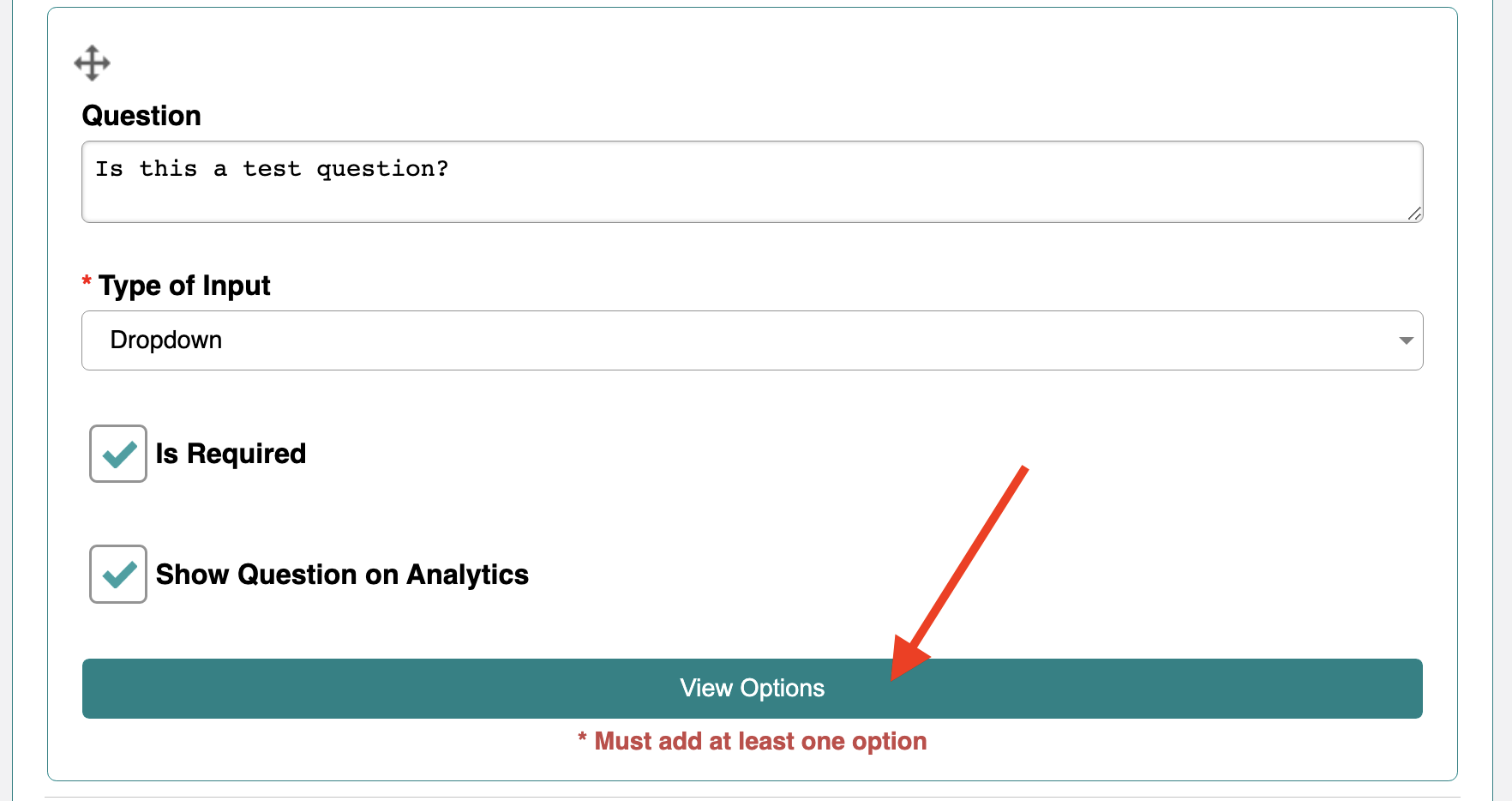Open the Type of Input dropdown
Viewport: 1512px width, 801px height.
753,340
